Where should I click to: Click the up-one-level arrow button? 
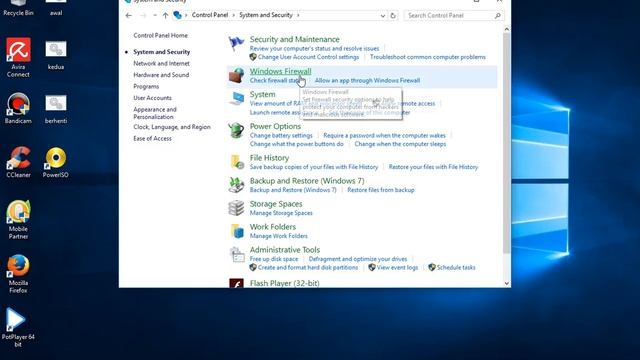tap(165, 16)
